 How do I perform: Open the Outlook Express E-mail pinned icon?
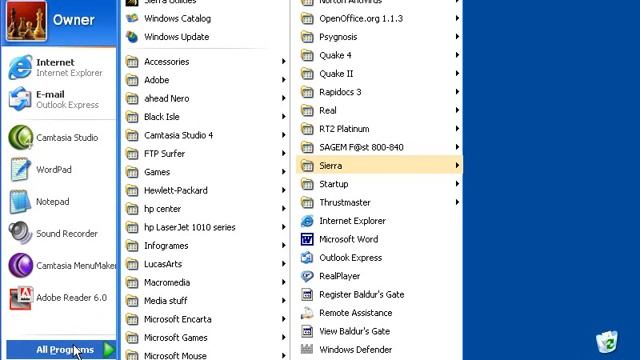click(20, 99)
